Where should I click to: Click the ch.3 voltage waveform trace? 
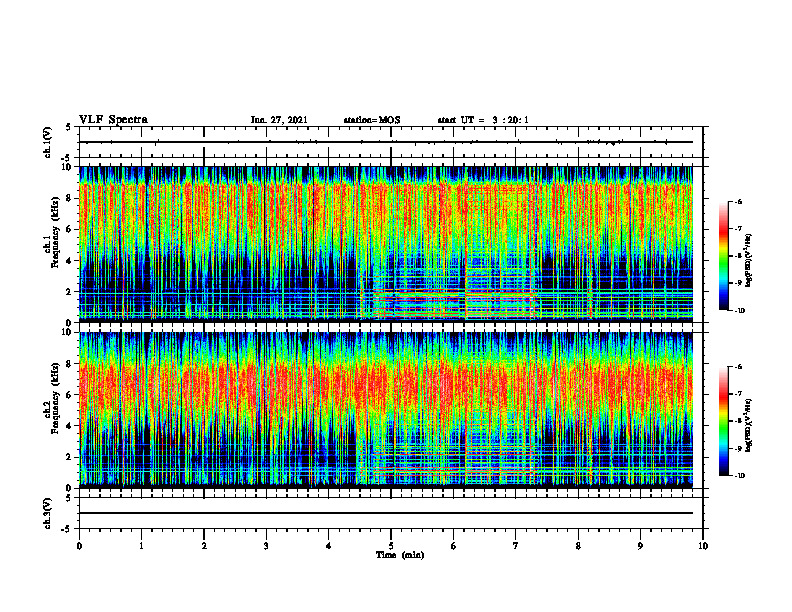[385, 513]
